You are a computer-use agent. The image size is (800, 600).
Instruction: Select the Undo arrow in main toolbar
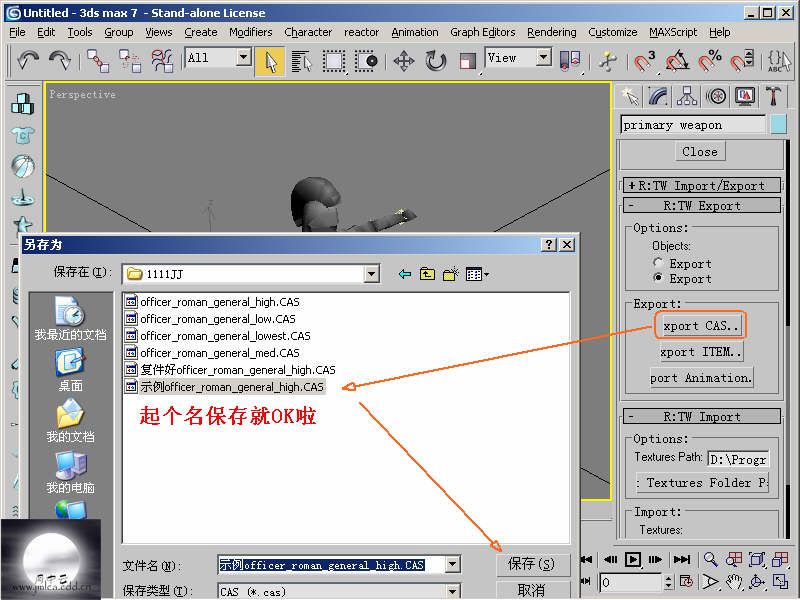pos(28,60)
